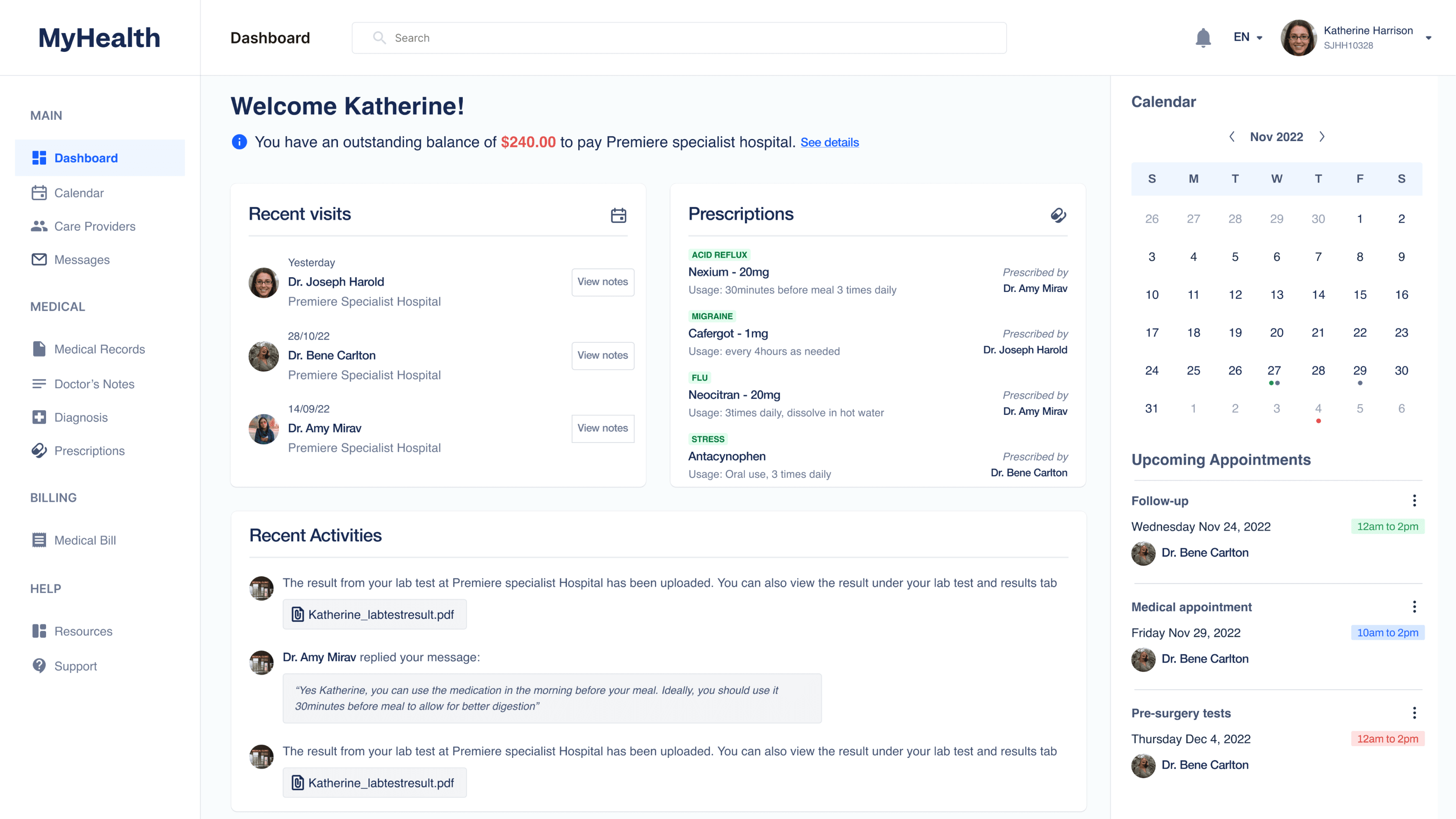Viewport: 1456px width, 819px height.
Task: Click Katherine Harrison's profile photo
Action: pos(1298,38)
